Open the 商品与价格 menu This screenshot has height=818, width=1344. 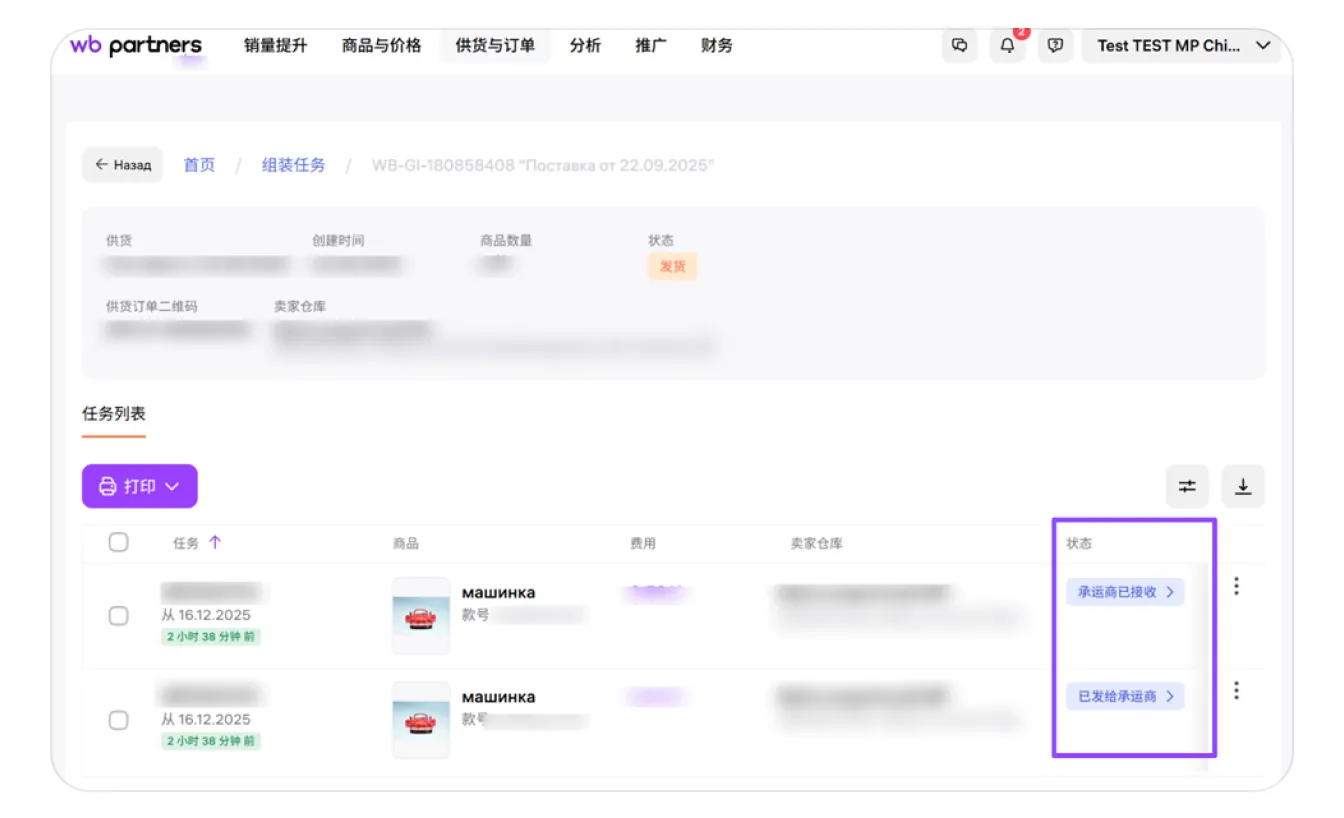(382, 45)
